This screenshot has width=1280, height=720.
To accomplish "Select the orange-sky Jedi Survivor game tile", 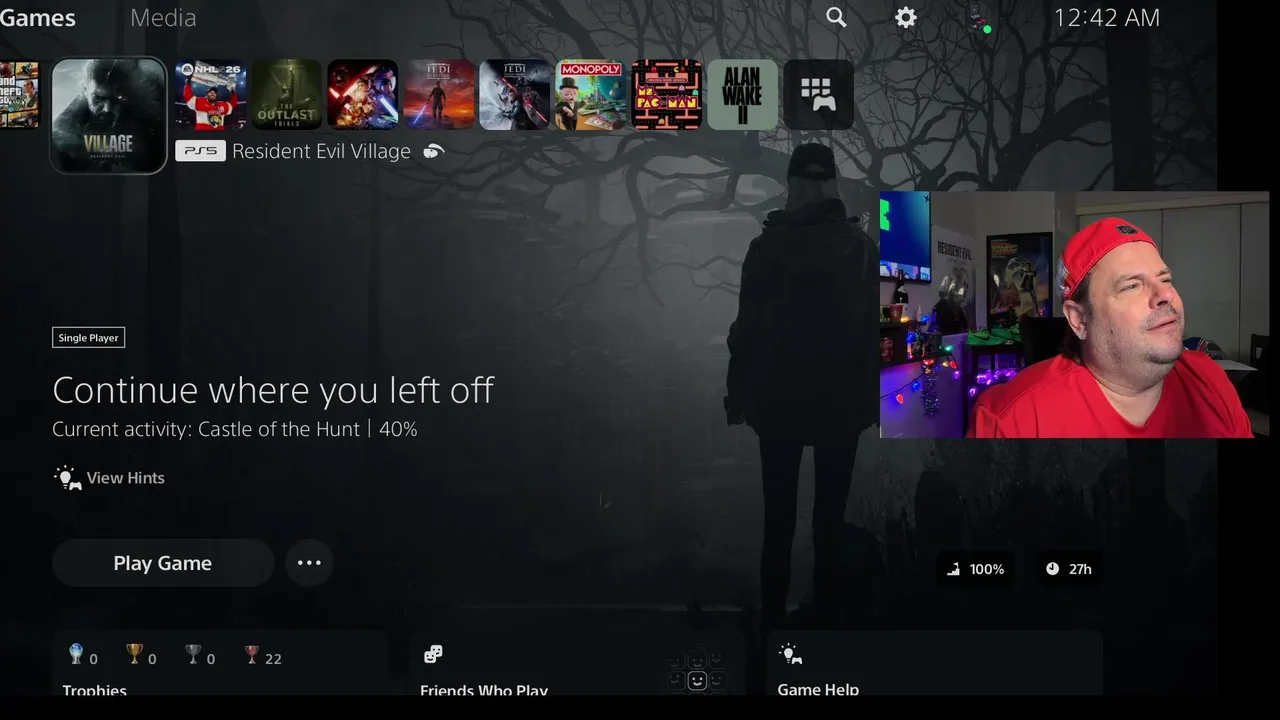I will [439, 95].
